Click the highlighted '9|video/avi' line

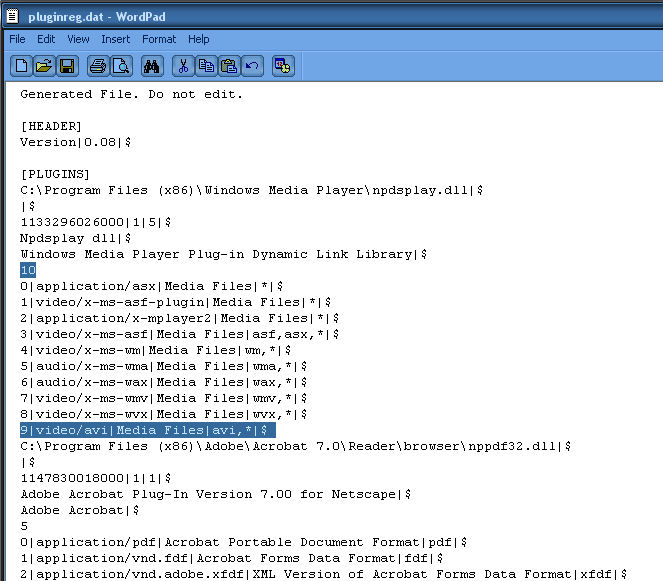pos(148,430)
